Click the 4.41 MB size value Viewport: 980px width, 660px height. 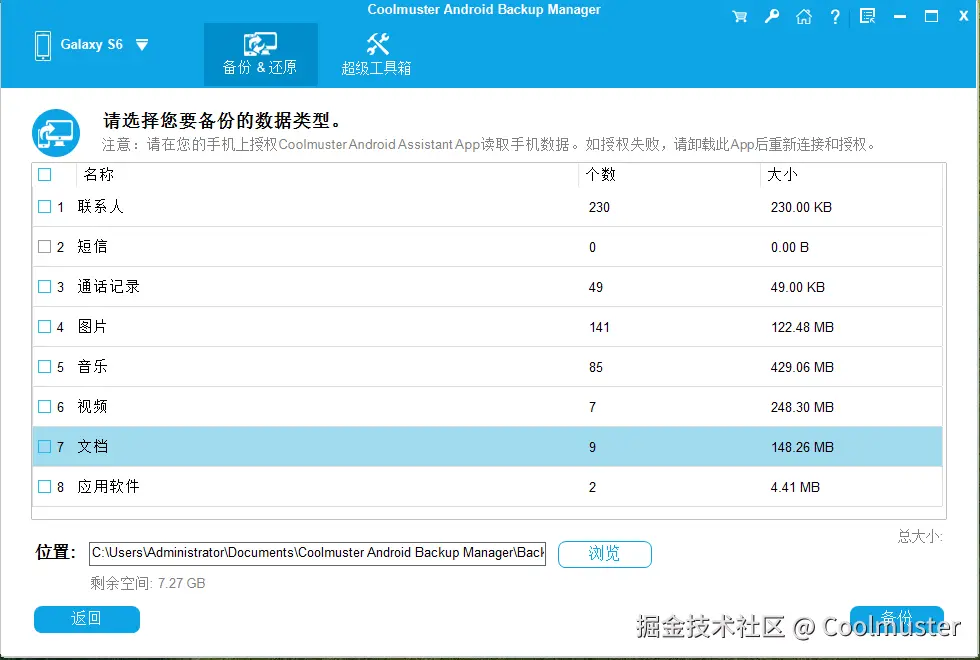click(x=795, y=488)
